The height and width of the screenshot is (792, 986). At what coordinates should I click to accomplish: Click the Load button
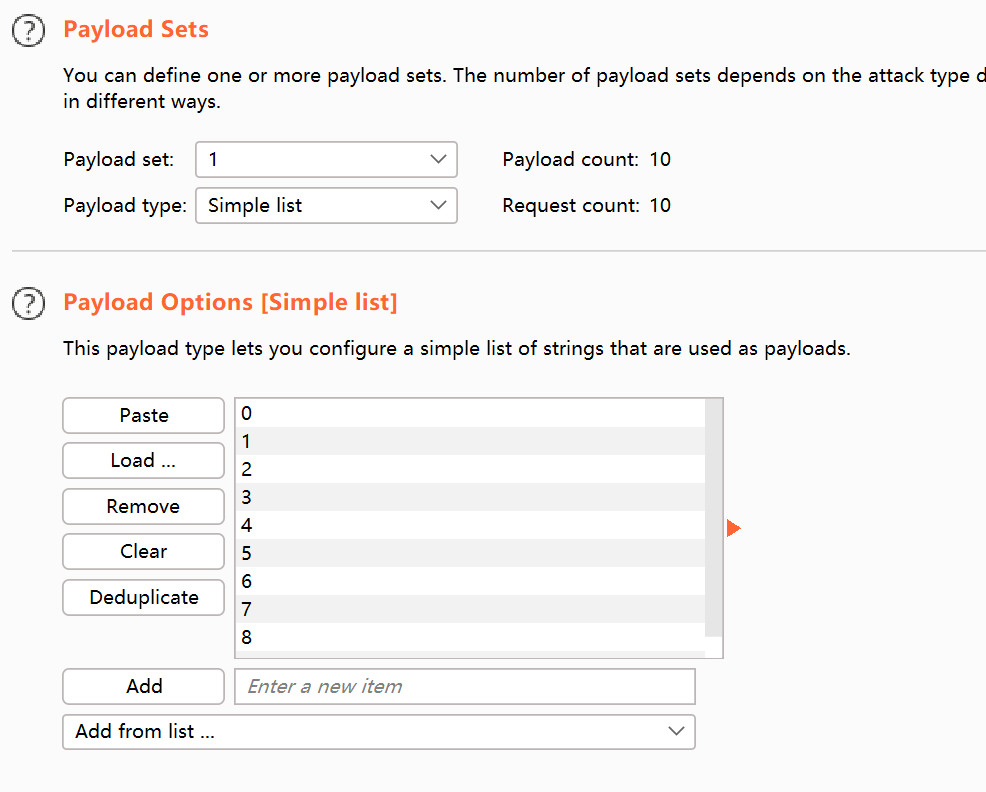143,461
